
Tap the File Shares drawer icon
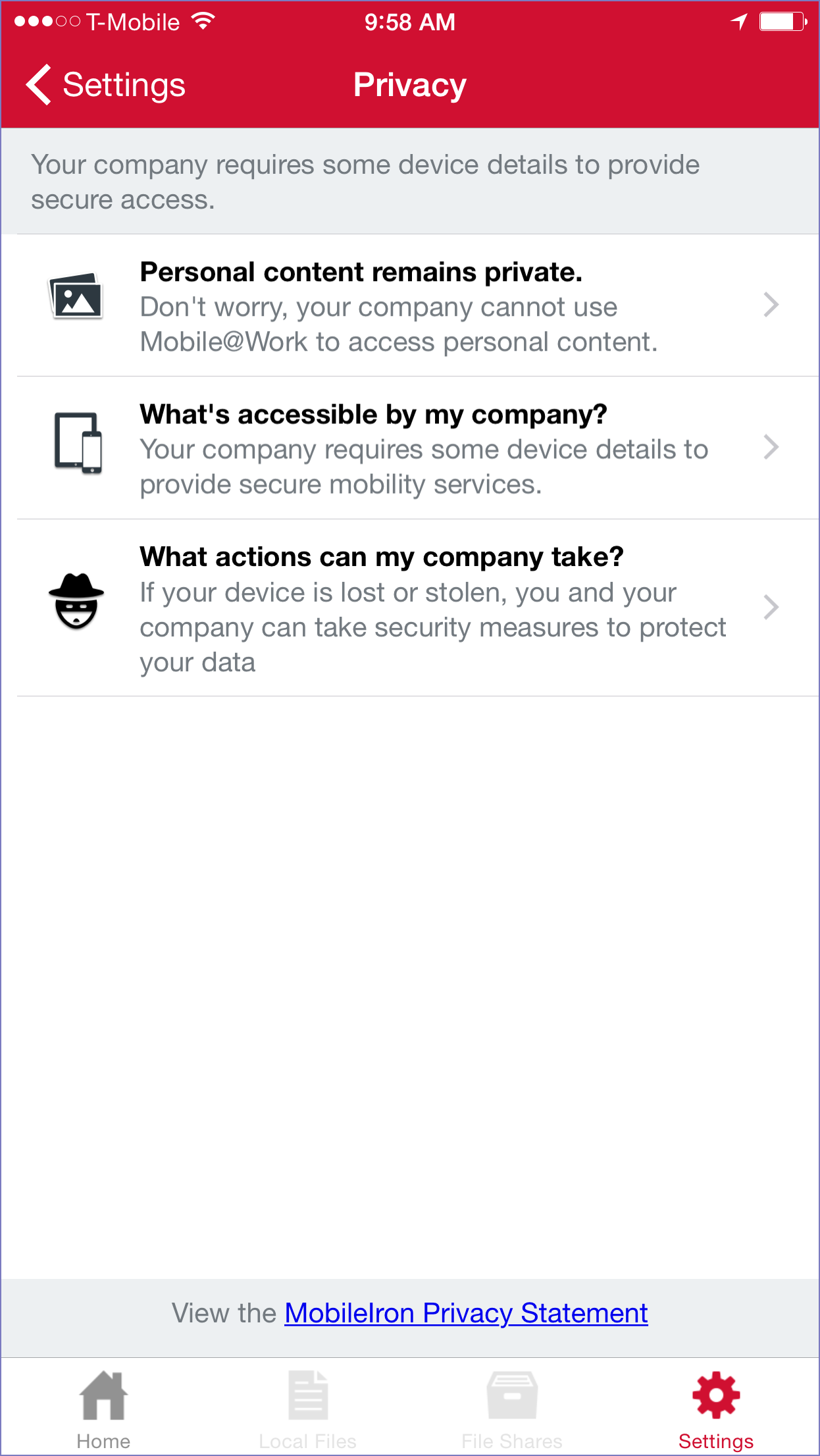[x=512, y=1395]
